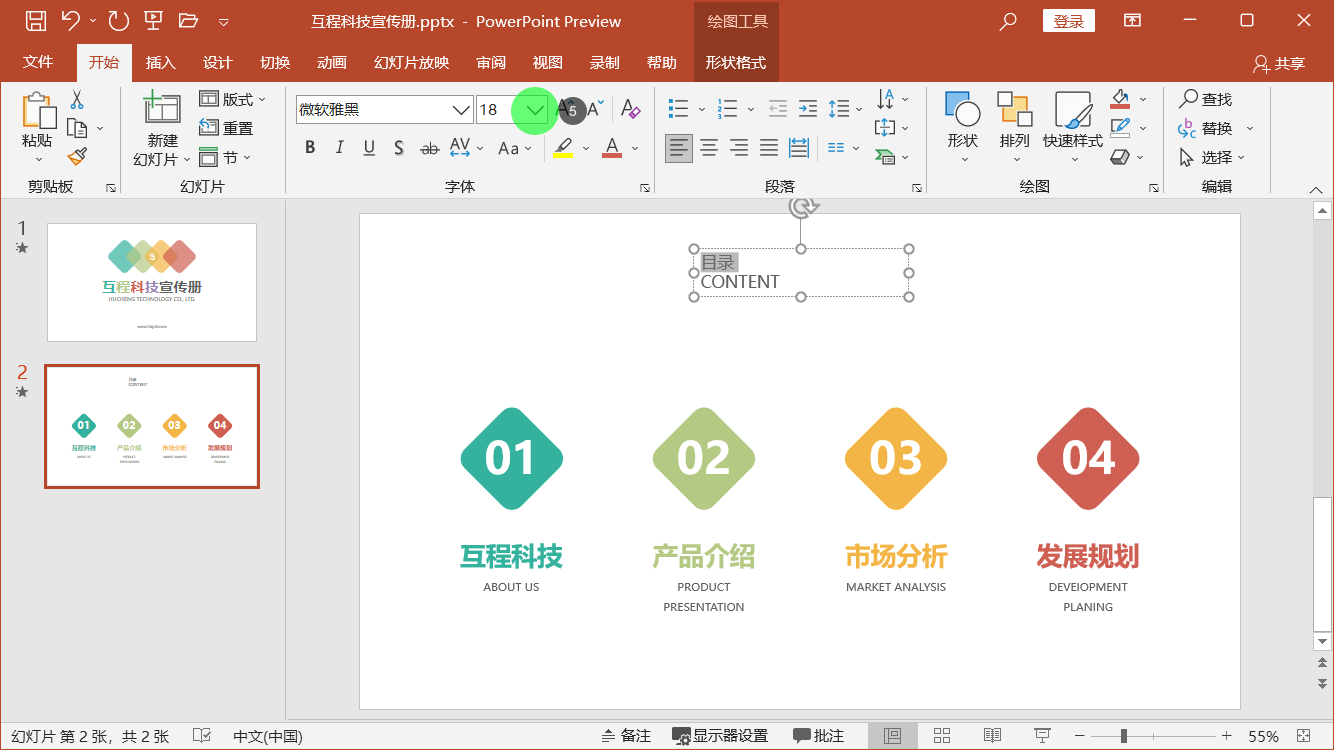Switch to Normal view in status bar
1334x750 pixels.
tap(893, 736)
